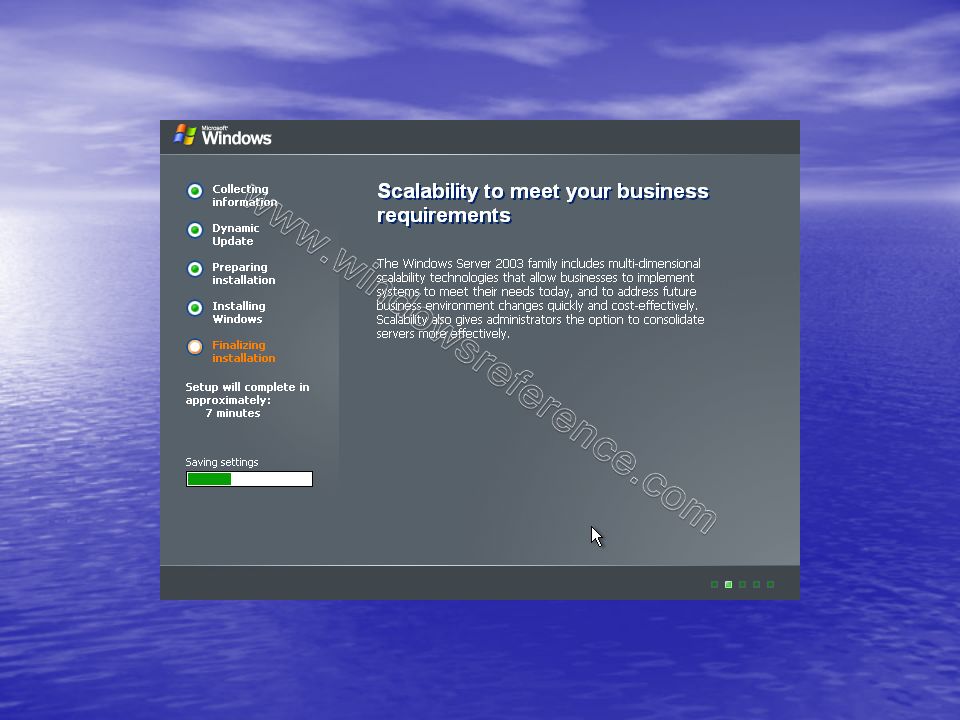Click the fourth slide indicator dot

757,585
